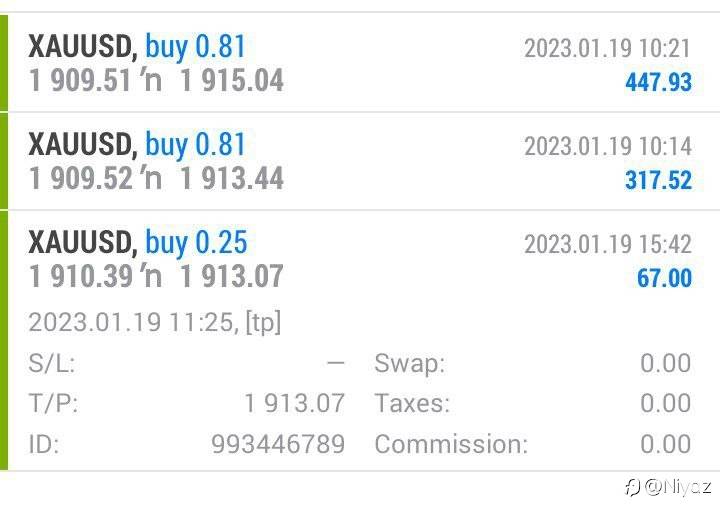Click the Taxes 0.00 value
The width and height of the screenshot is (720, 520).
point(666,403)
